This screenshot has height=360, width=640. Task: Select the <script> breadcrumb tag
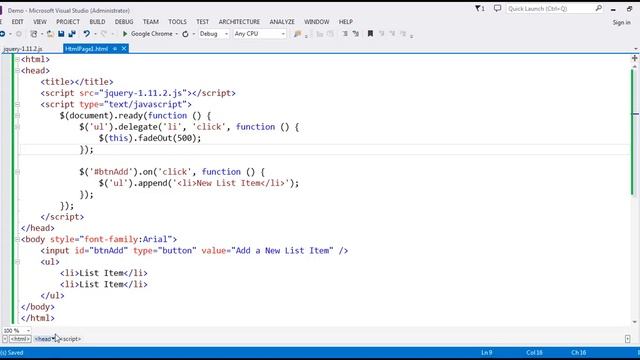(x=70, y=339)
